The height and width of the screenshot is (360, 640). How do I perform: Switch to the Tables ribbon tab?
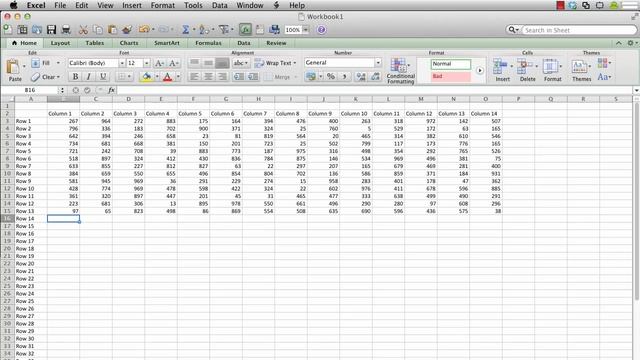point(94,43)
